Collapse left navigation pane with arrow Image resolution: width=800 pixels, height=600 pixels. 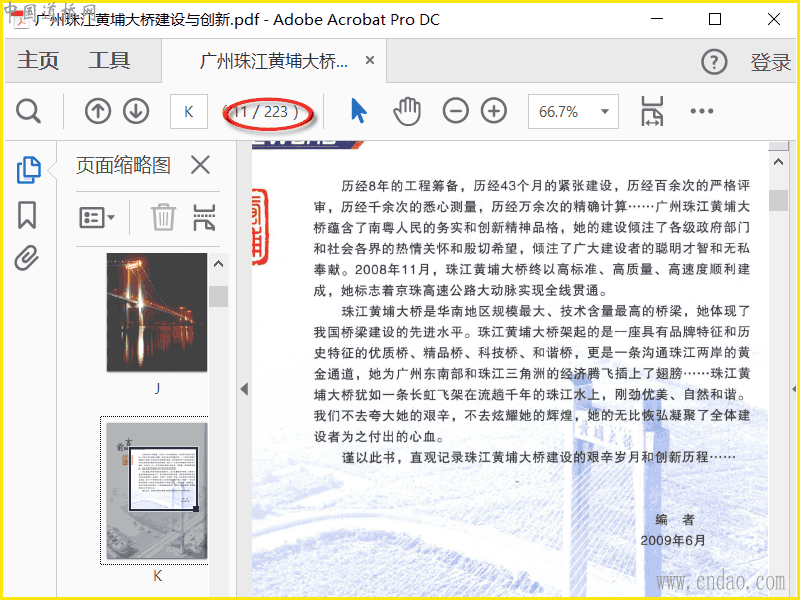point(244,389)
